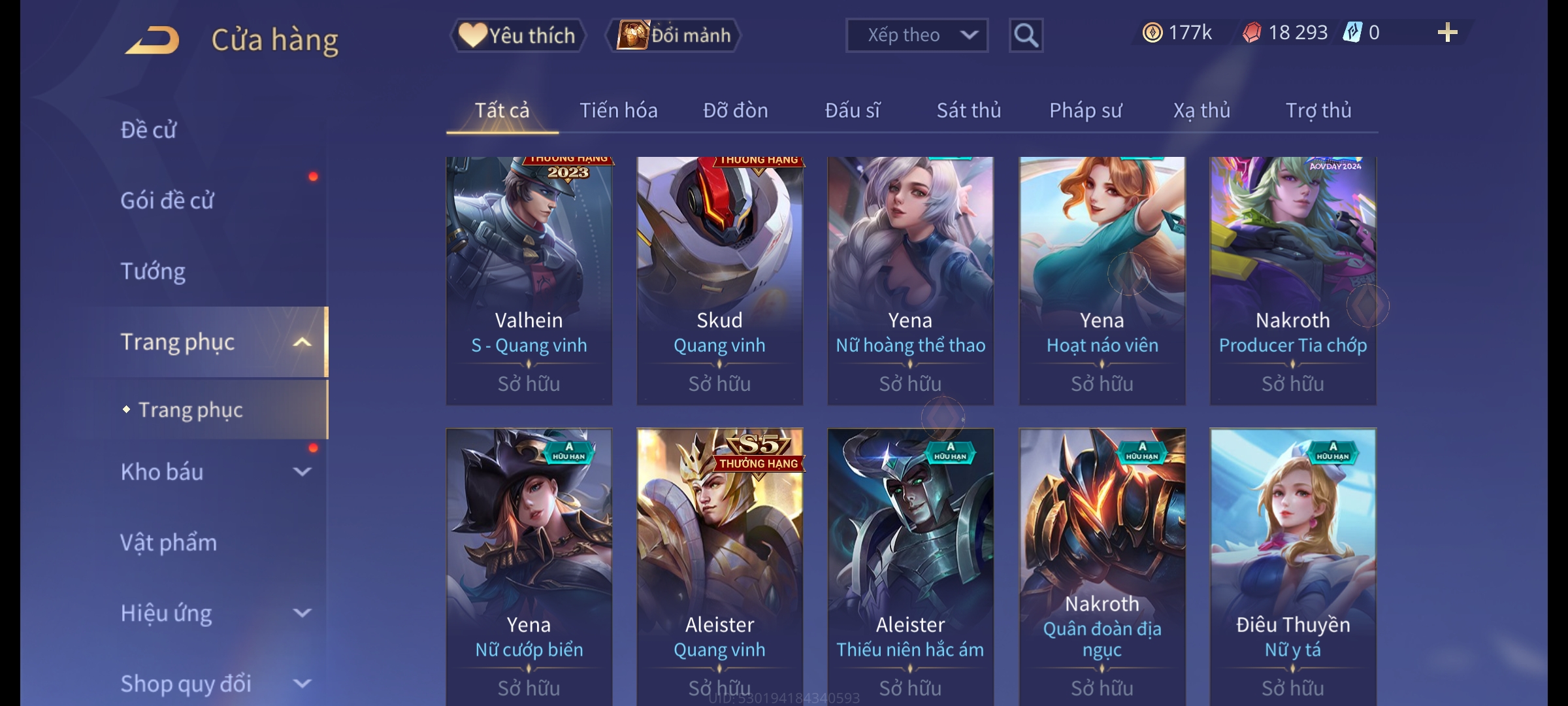This screenshot has height=706, width=1568.
Task: Tap the red gem currency icon
Action: (x=1251, y=33)
